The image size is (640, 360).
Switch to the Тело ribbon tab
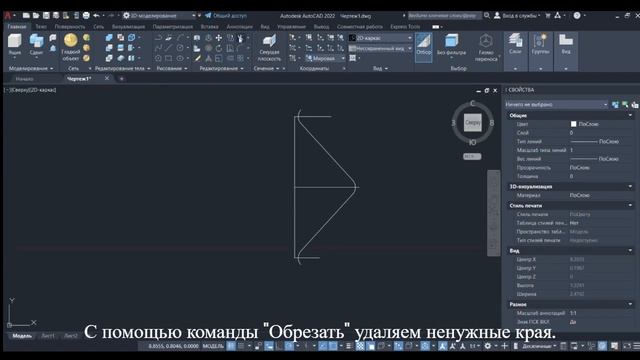click(x=41, y=27)
